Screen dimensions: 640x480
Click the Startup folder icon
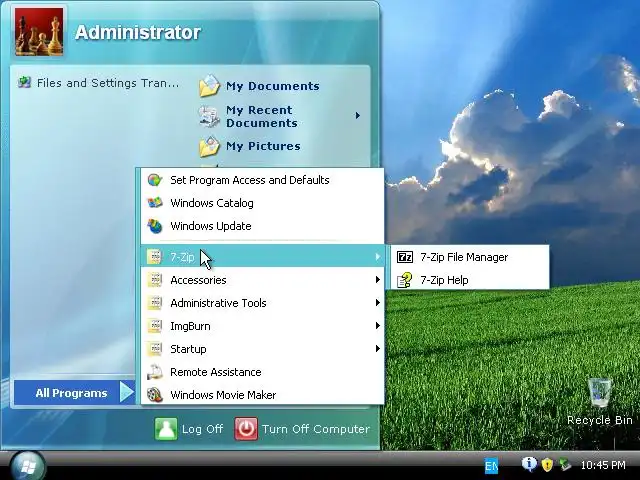pyautogui.click(x=155, y=349)
